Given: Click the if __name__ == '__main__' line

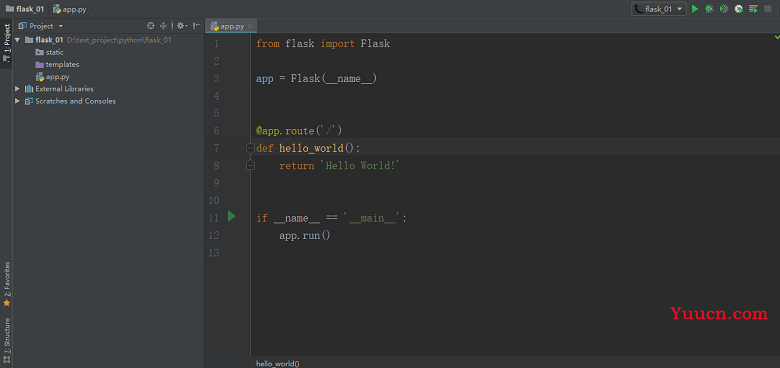Looking at the screenshot, I should point(331,218).
